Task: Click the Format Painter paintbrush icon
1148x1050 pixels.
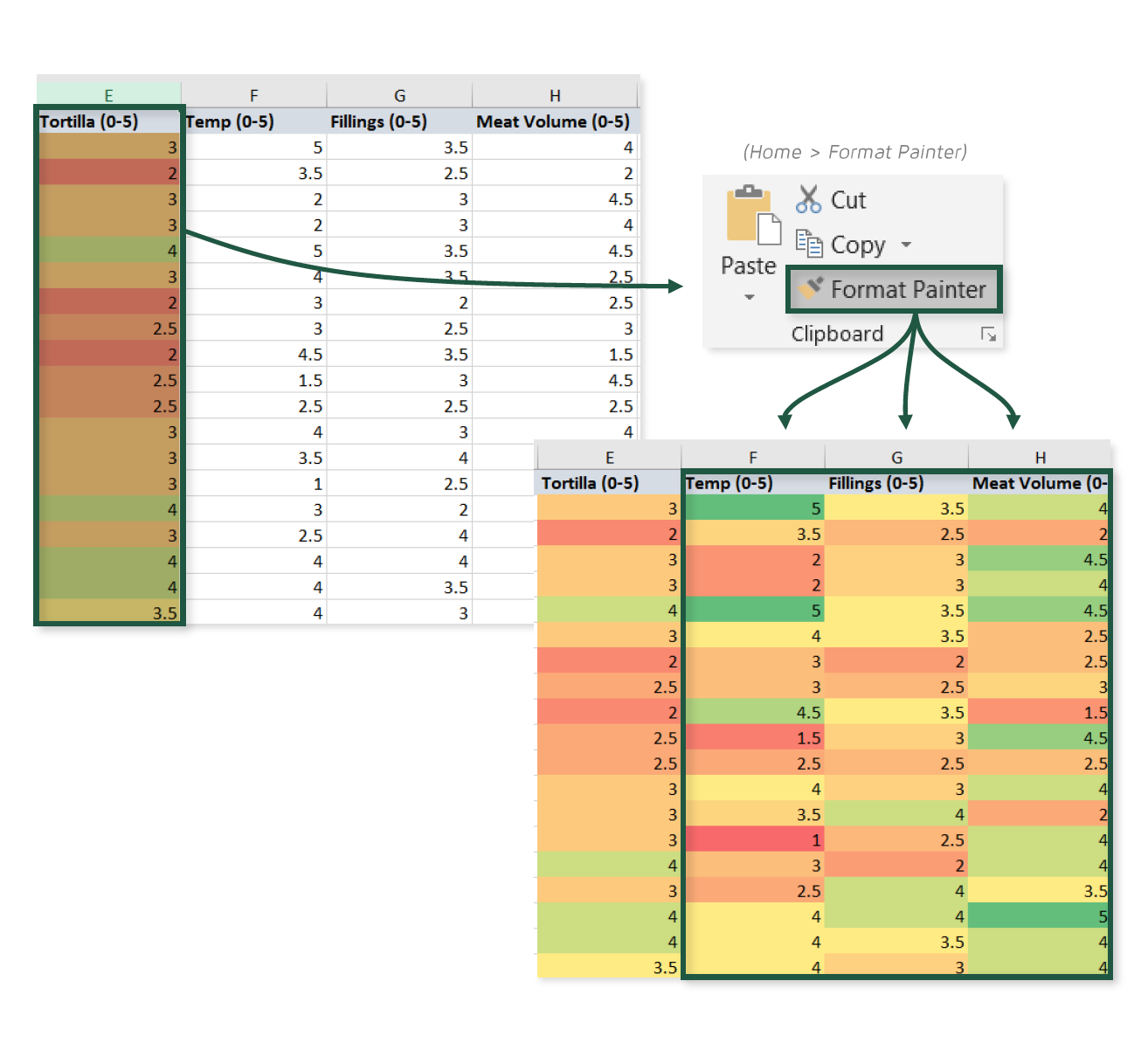Action: [811, 287]
